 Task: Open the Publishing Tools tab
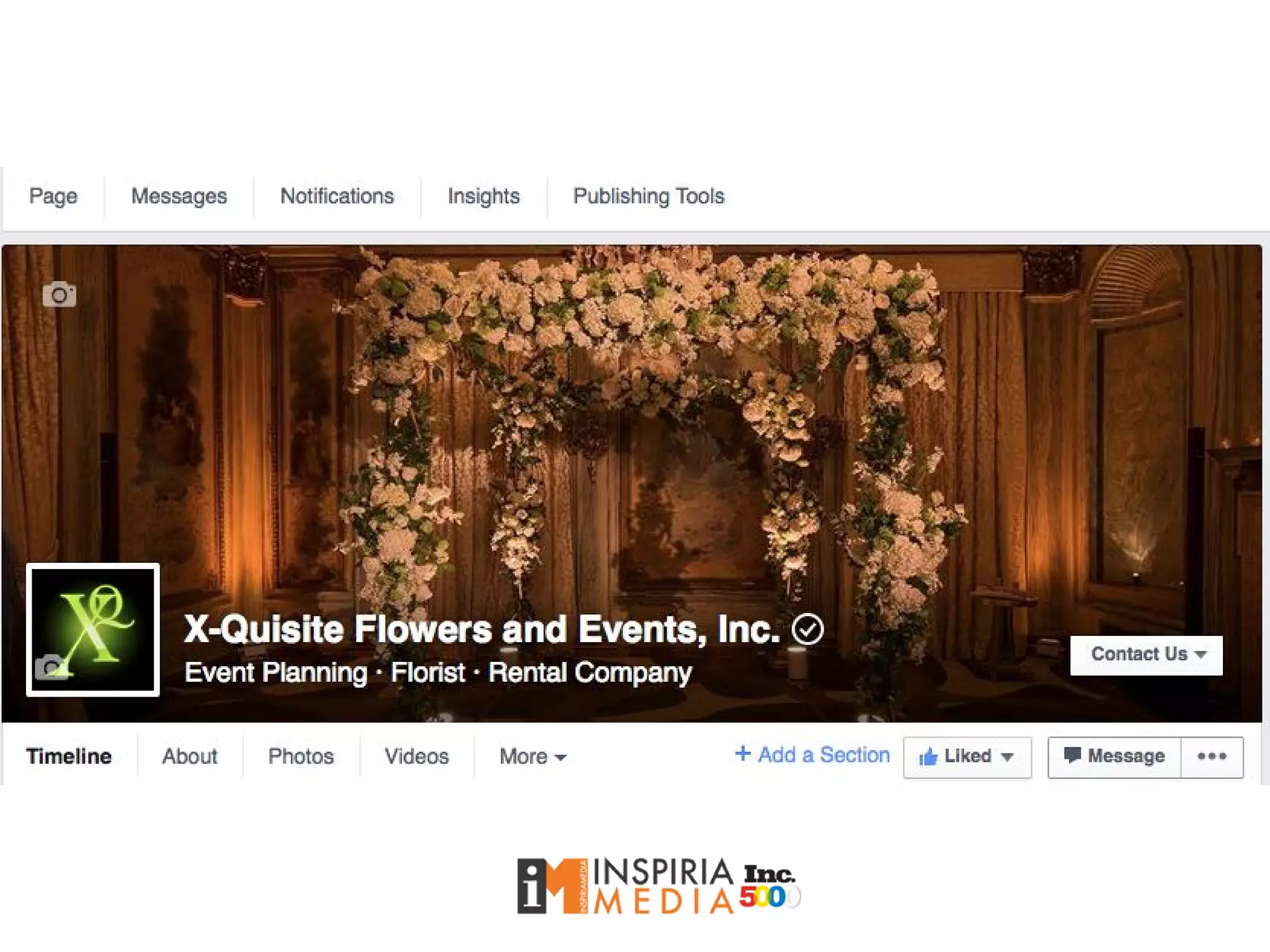(649, 196)
